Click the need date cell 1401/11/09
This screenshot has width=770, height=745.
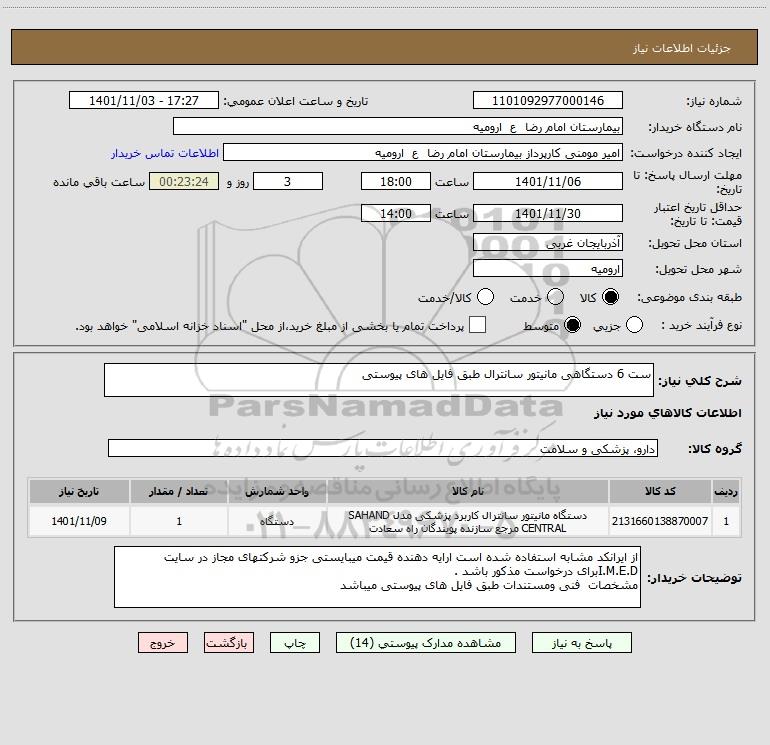pyautogui.click(x=79, y=521)
